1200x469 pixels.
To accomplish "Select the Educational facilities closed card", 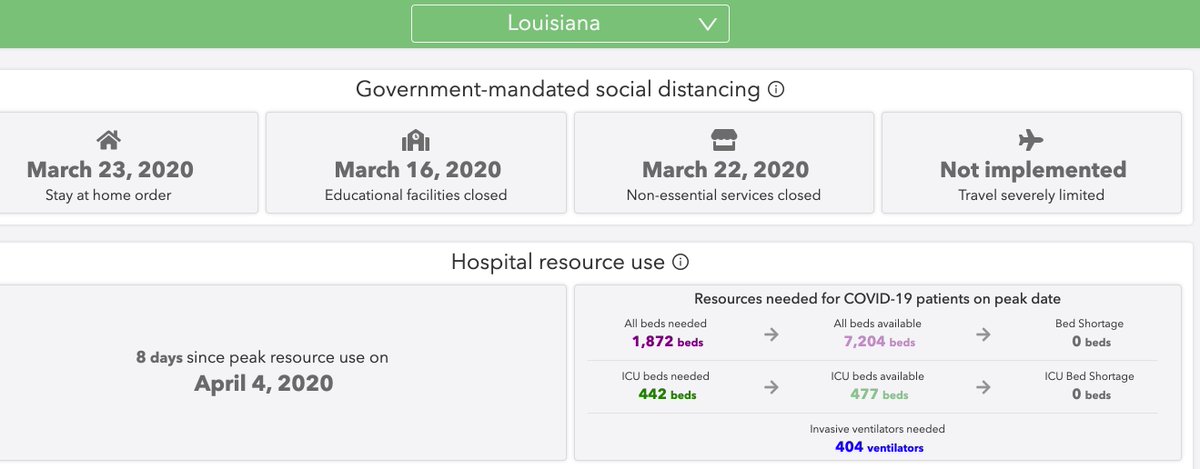I will (x=416, y=163).
